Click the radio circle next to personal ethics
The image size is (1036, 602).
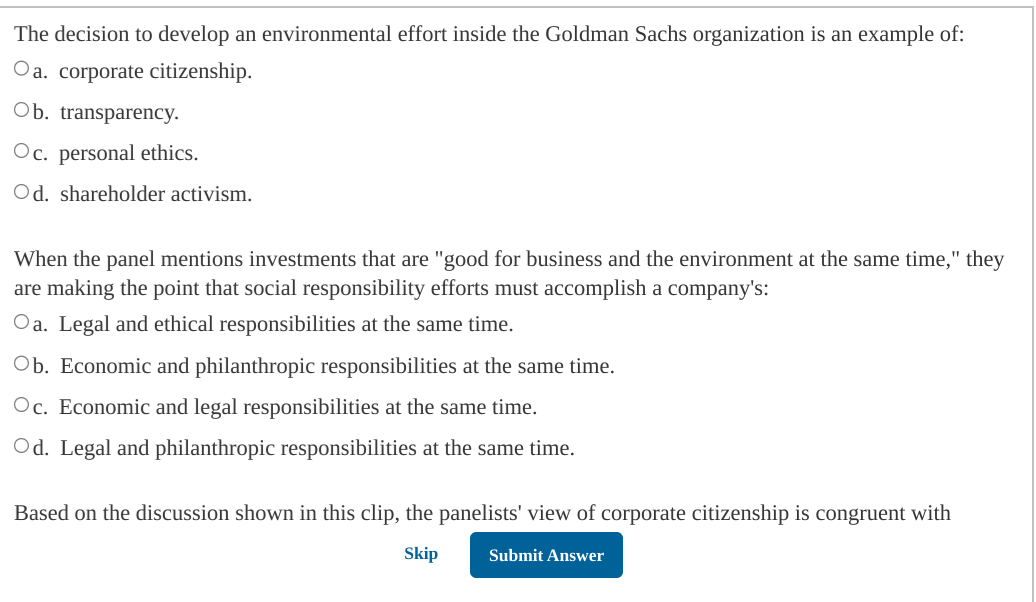click(21, 148)
